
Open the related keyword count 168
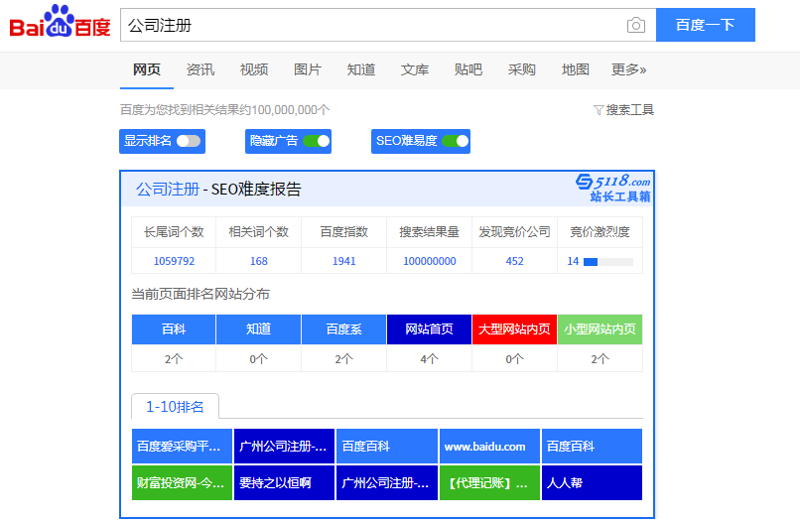click(x=259, y=261)
